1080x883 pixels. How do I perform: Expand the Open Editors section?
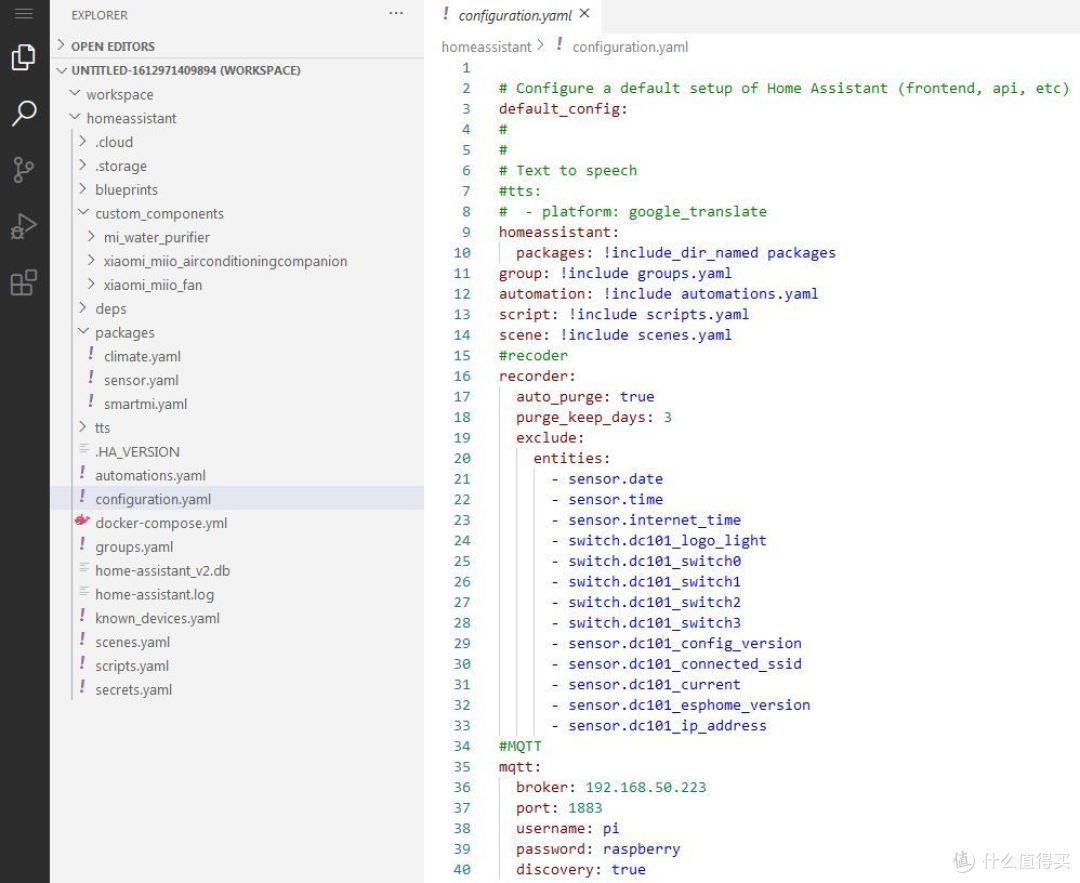coord(112,46)
